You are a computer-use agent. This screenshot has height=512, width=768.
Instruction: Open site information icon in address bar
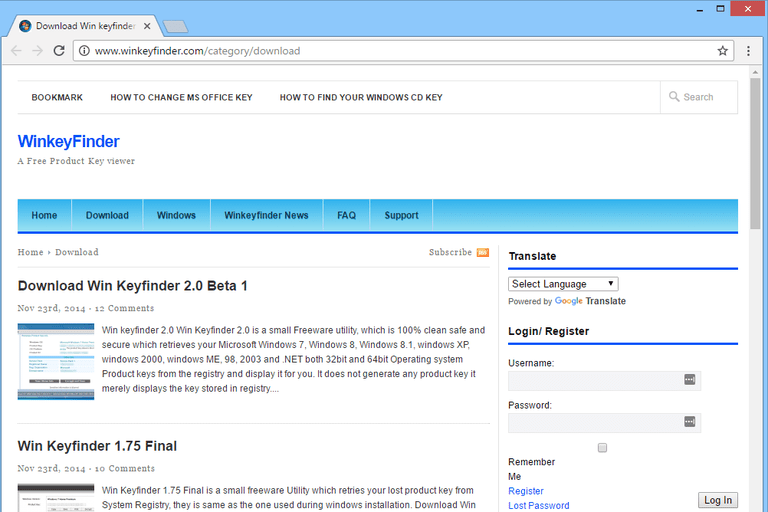coord(84,51)
